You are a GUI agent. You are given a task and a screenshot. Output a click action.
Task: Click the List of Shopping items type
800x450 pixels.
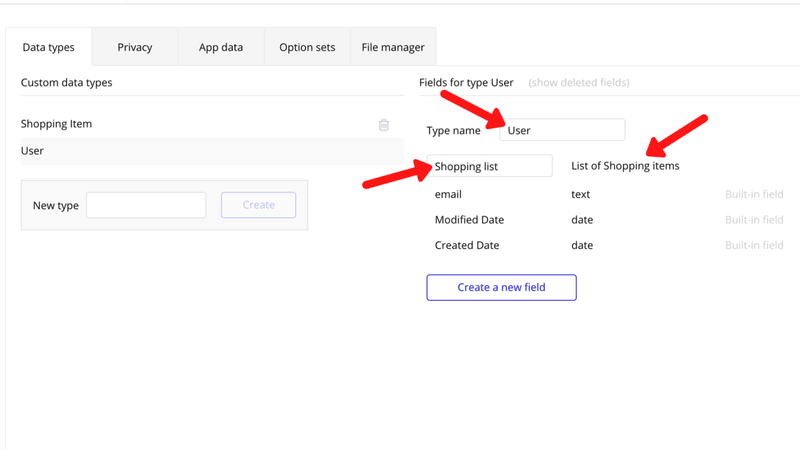pos(625,166)
